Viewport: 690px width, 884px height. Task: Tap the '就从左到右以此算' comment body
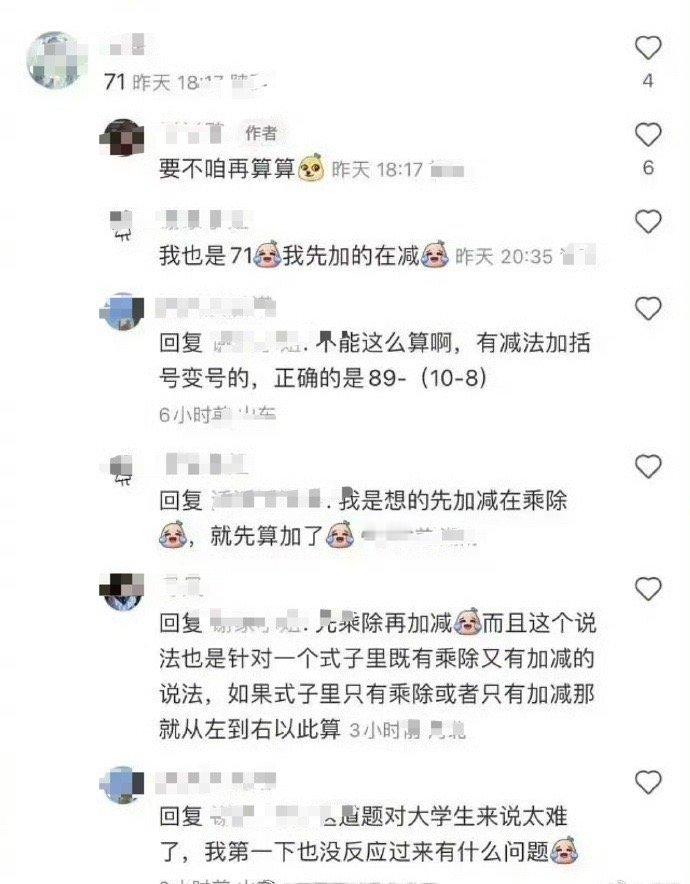(250, 728)
